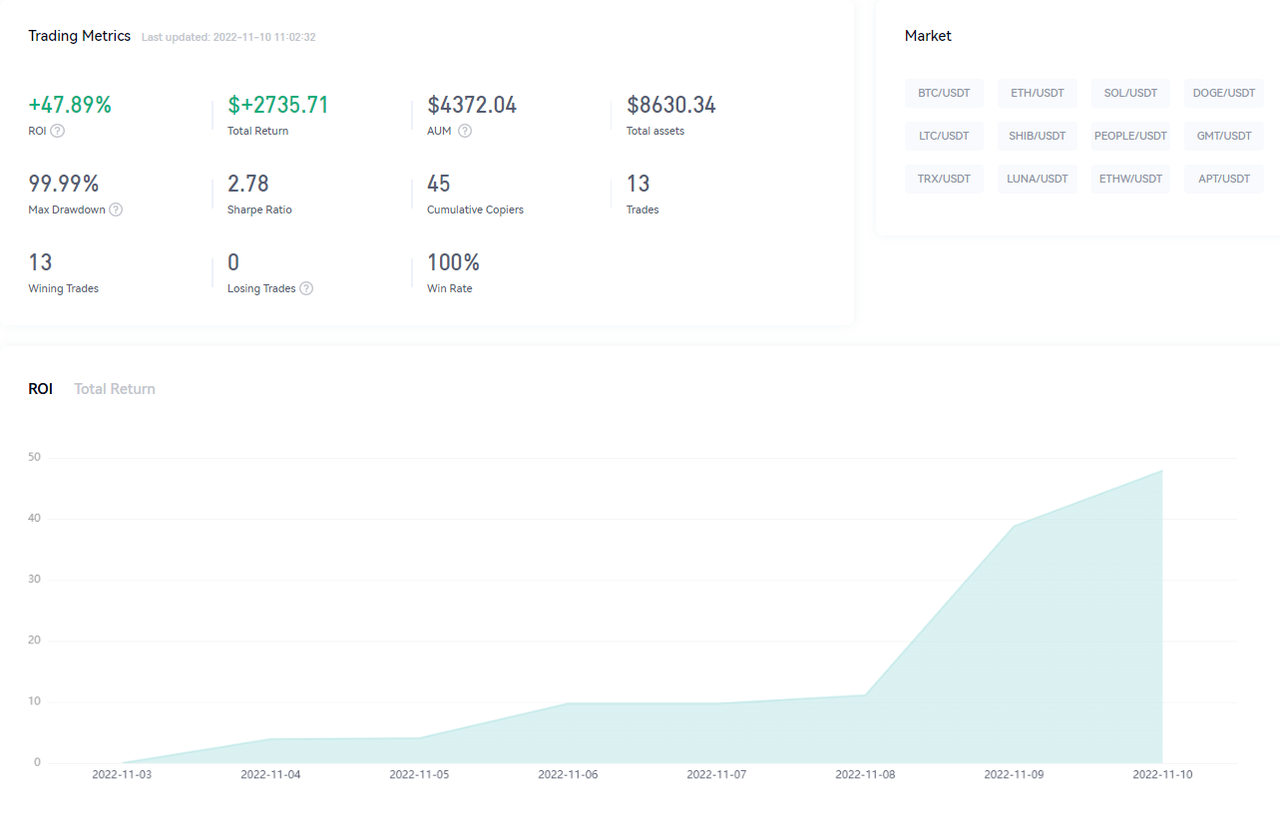Click the LTC/USDT market pair

(x=944, y=136)
